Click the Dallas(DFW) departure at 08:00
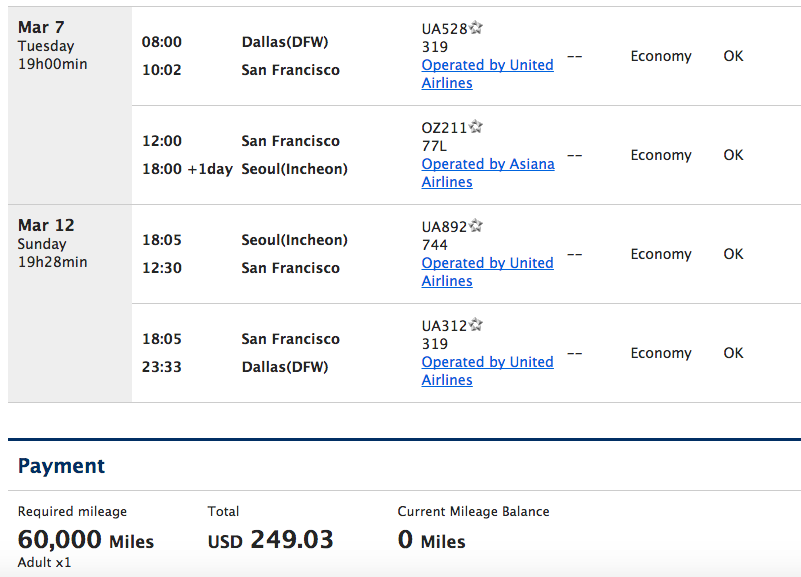The height and width of the screenshot is (577, 801). pyautogui.click(x=285, y=42)
